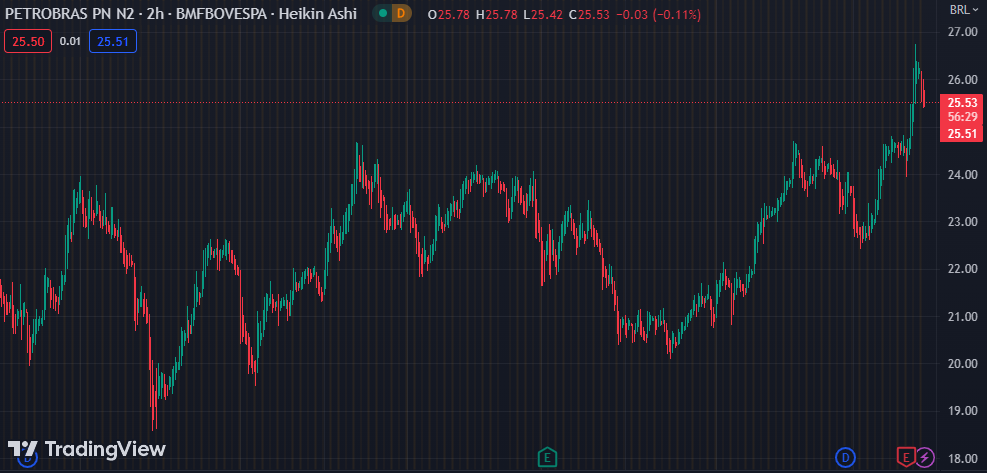Click the 0.01 spread value

tap(70, 42)
